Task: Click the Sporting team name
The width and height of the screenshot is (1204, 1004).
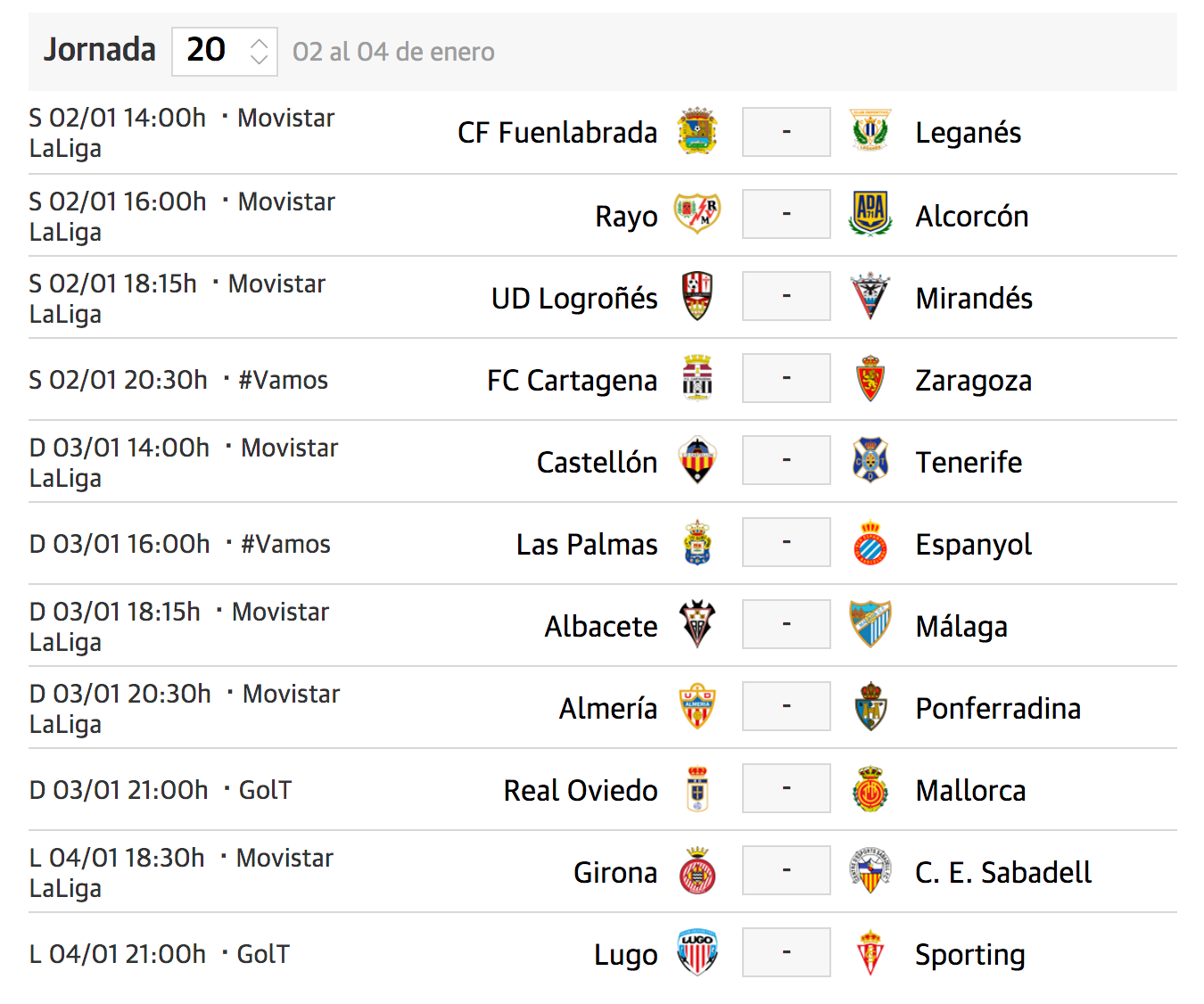Action: [970, 955]
